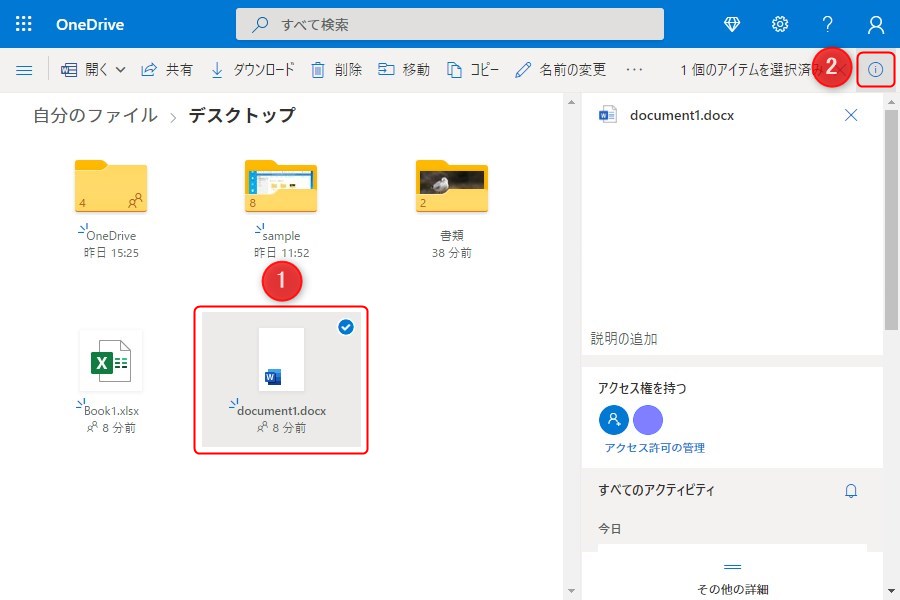Click the premium diamond icon
Screen dimensions: 900x600
coord(731,24)
